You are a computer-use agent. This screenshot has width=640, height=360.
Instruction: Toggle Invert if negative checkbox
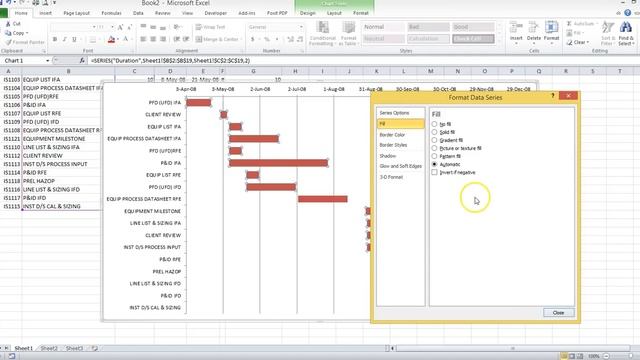(434, 172)
